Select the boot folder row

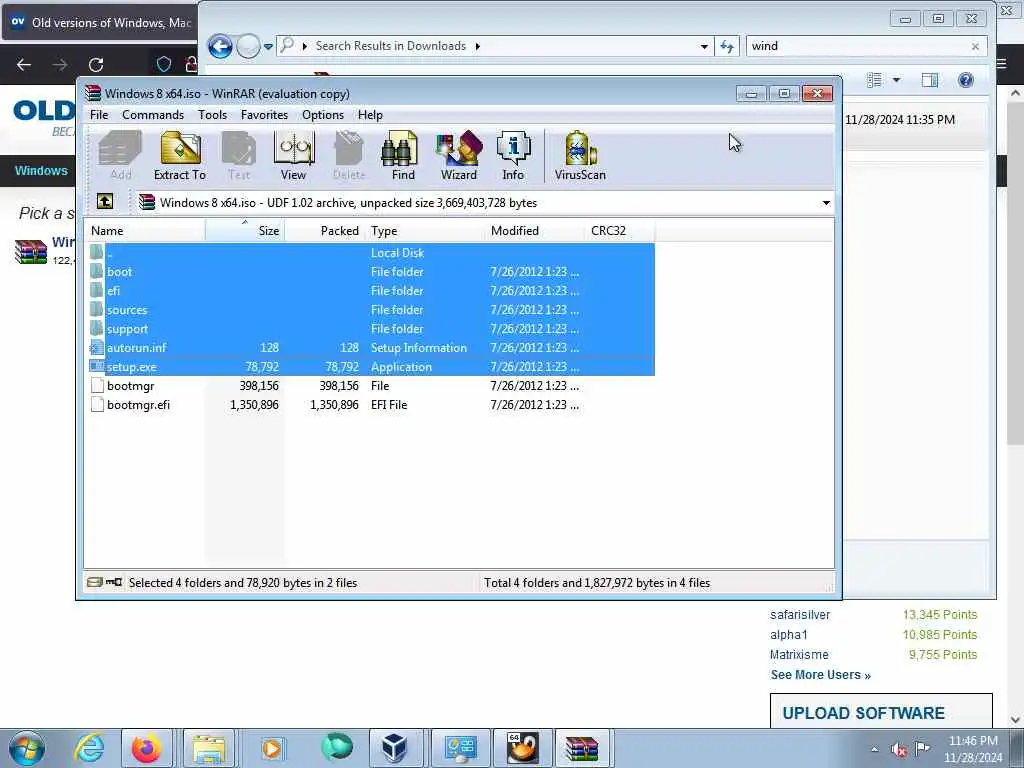(x=371, y=272)
